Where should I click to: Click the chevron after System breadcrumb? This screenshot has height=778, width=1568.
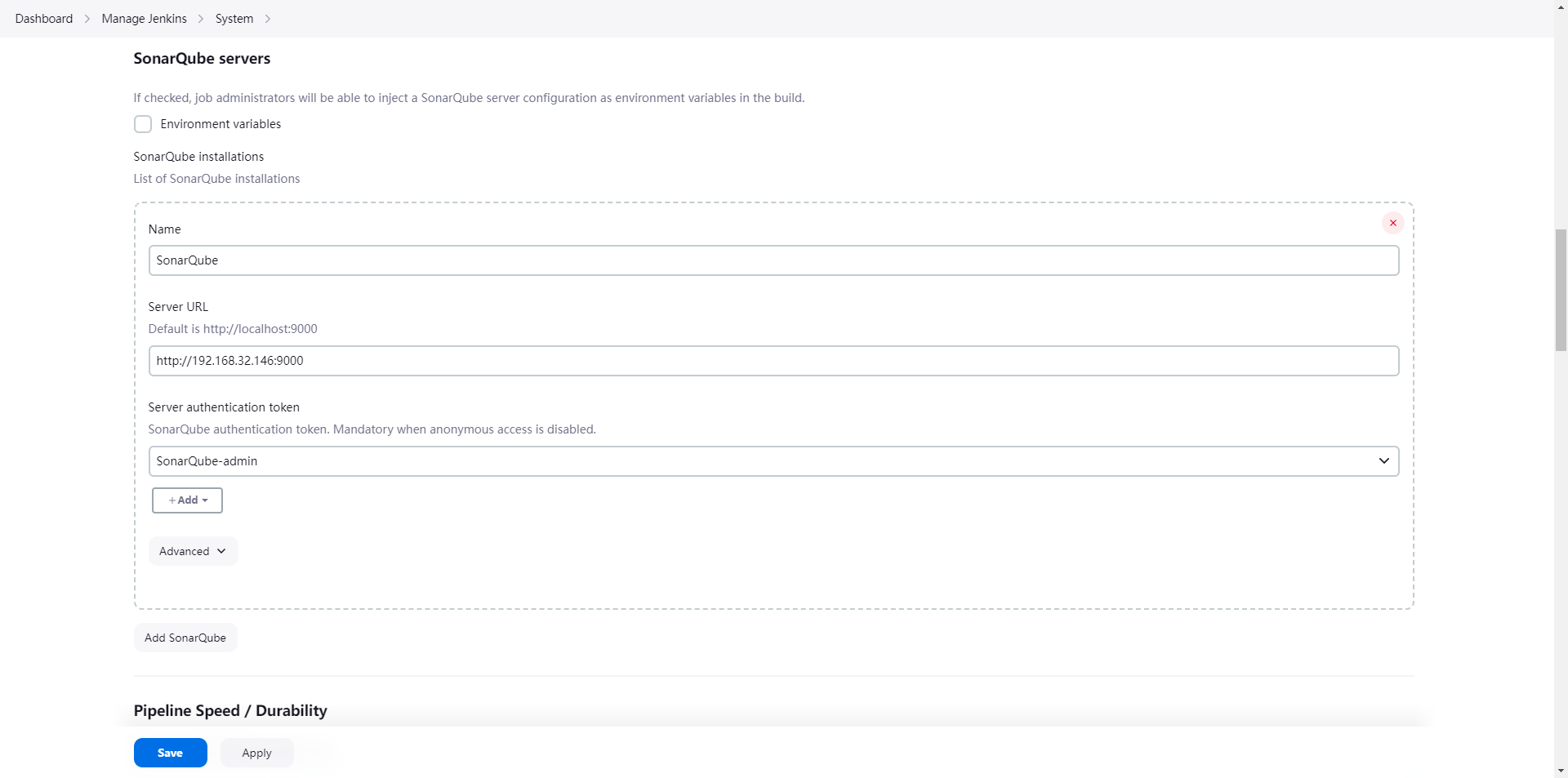268,19
